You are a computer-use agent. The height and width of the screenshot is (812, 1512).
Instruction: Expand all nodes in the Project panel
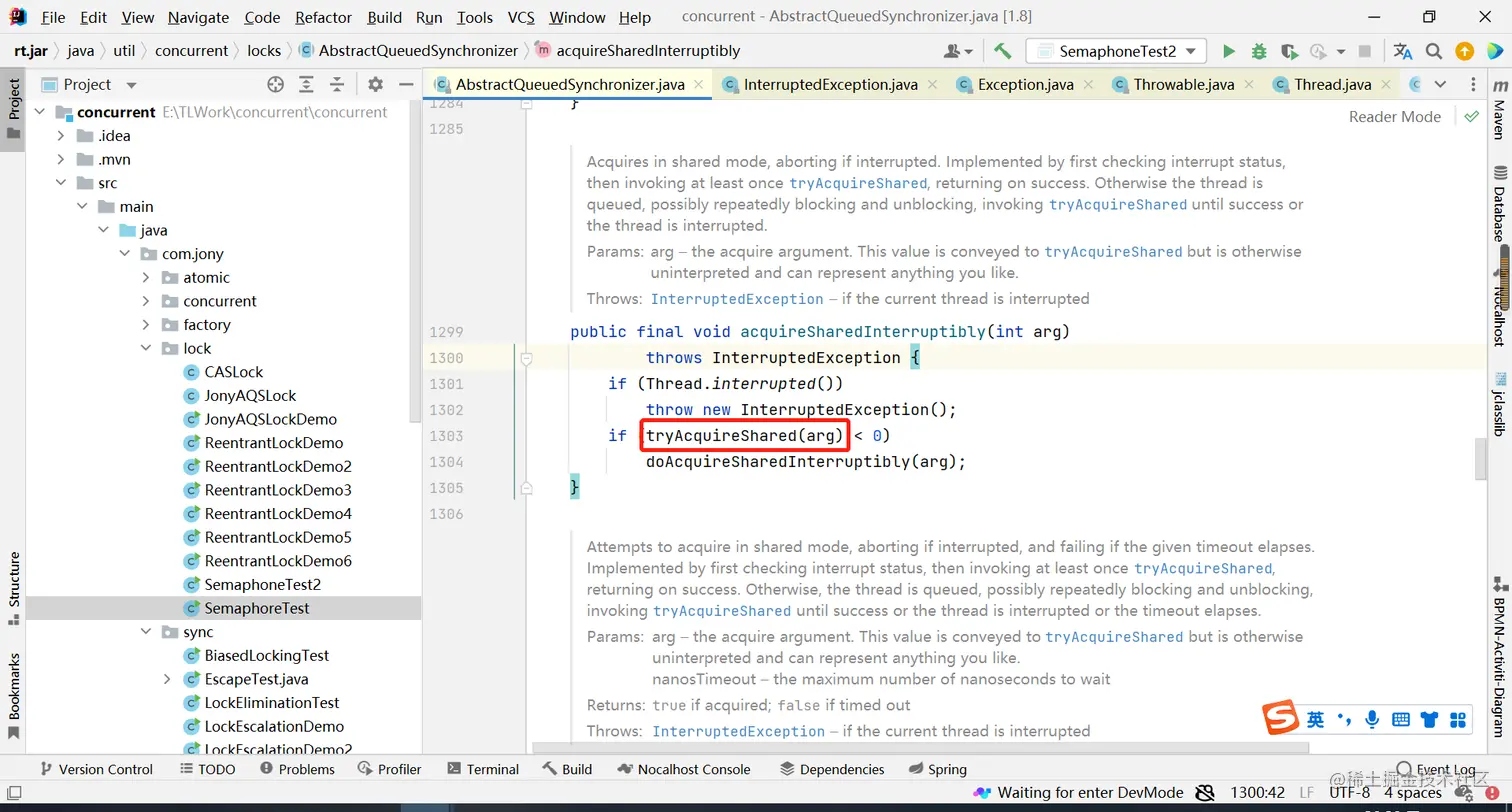click(x=306, y=85)
